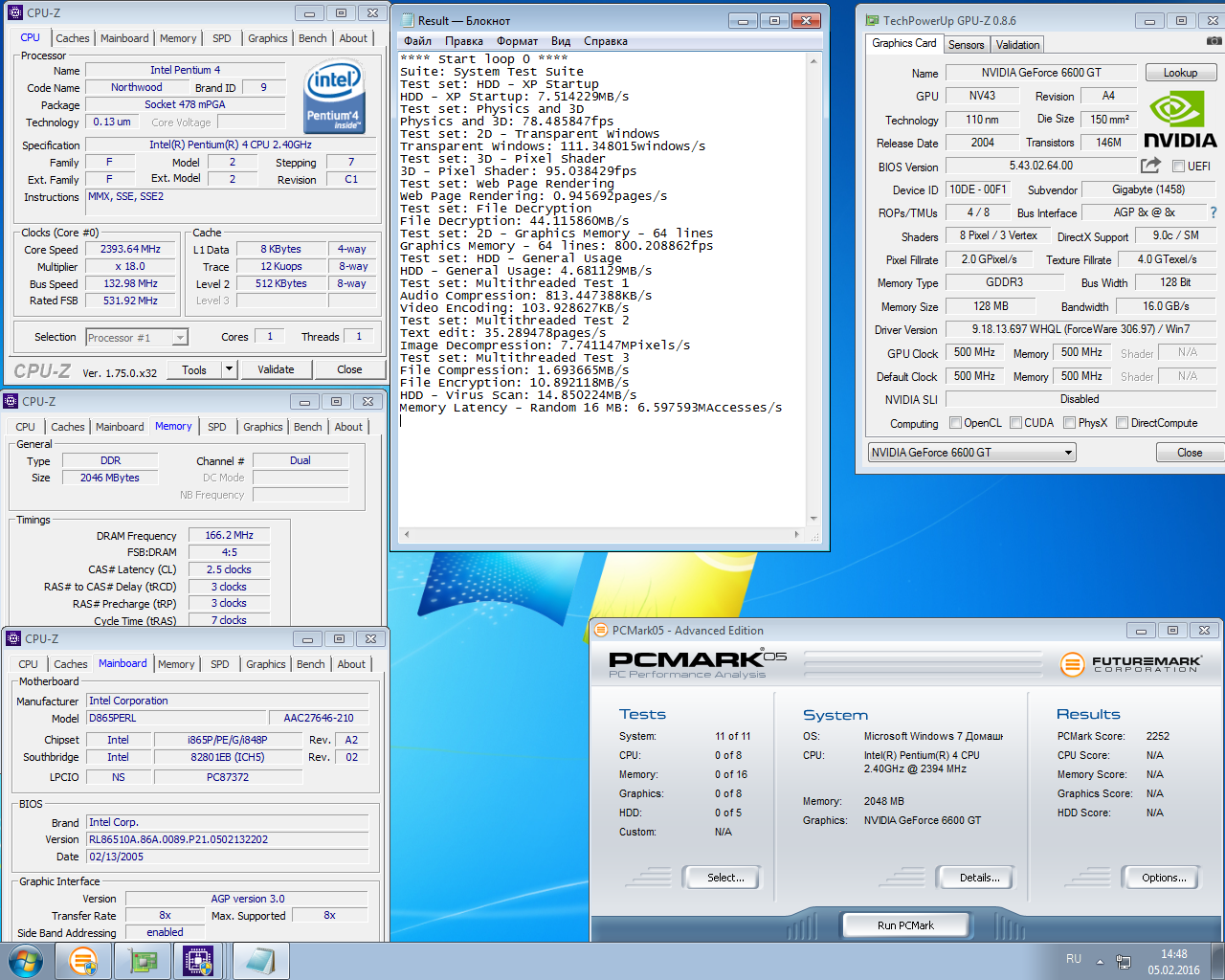Open About tab in CPU-Z Motherboard window
The width and height of the screenshot is (1225, 980).
click(x=351, y=664)
